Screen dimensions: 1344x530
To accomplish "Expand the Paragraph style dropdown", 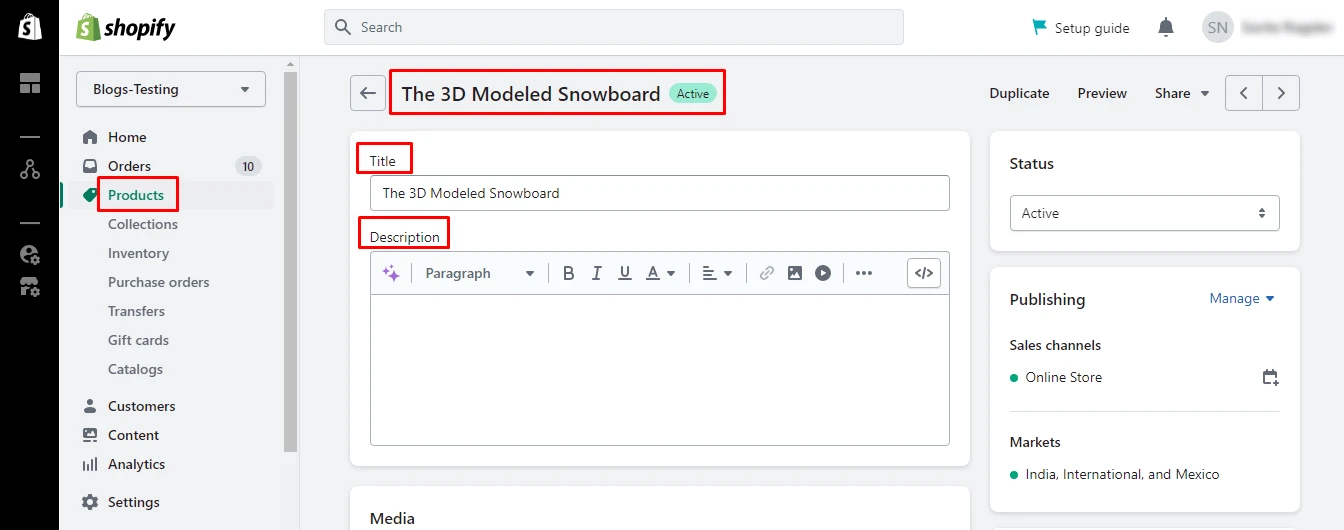I will click(480, 273).
